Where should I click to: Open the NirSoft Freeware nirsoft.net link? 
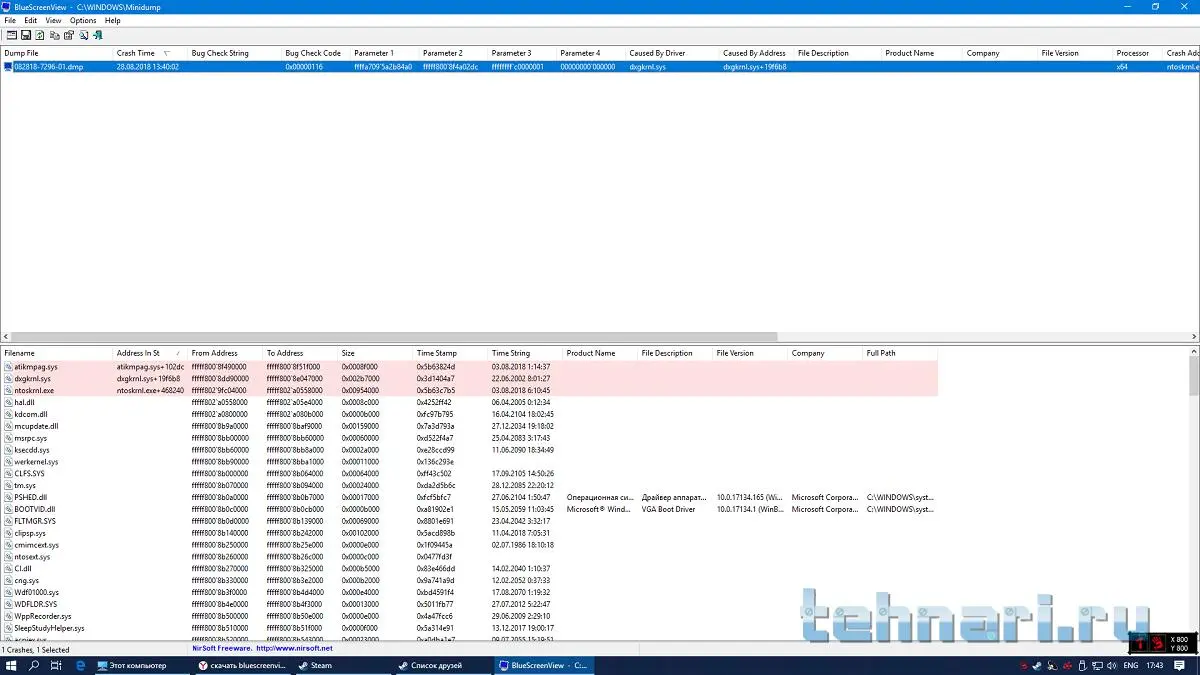(x=262, y=648)
